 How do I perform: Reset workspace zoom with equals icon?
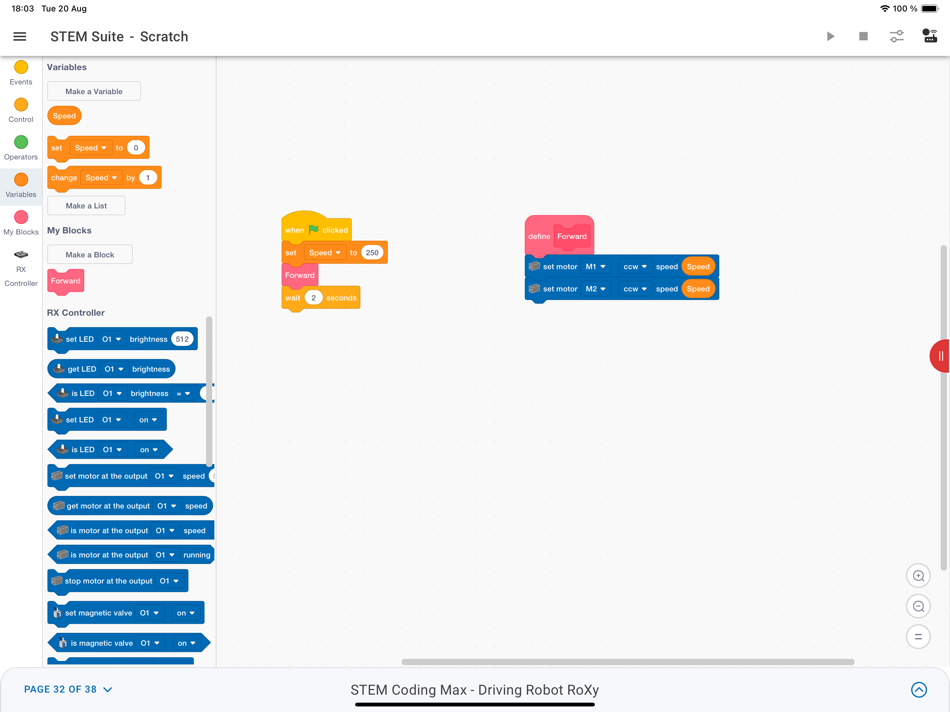[x=918, y=637]
